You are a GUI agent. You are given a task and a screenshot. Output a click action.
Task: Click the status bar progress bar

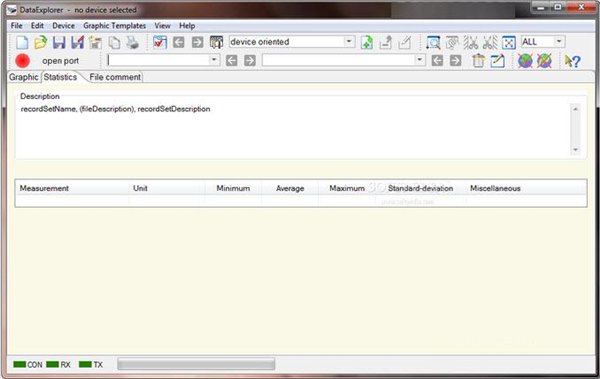[196, 364]
